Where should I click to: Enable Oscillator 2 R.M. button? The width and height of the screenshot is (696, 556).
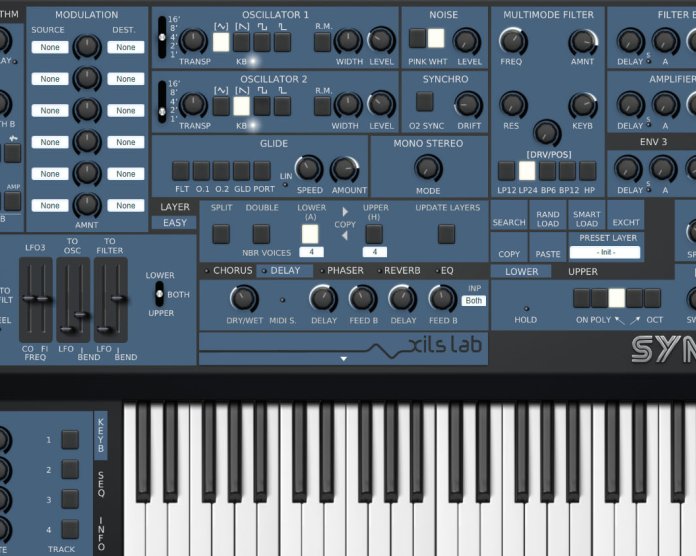(x=322, y=106)
